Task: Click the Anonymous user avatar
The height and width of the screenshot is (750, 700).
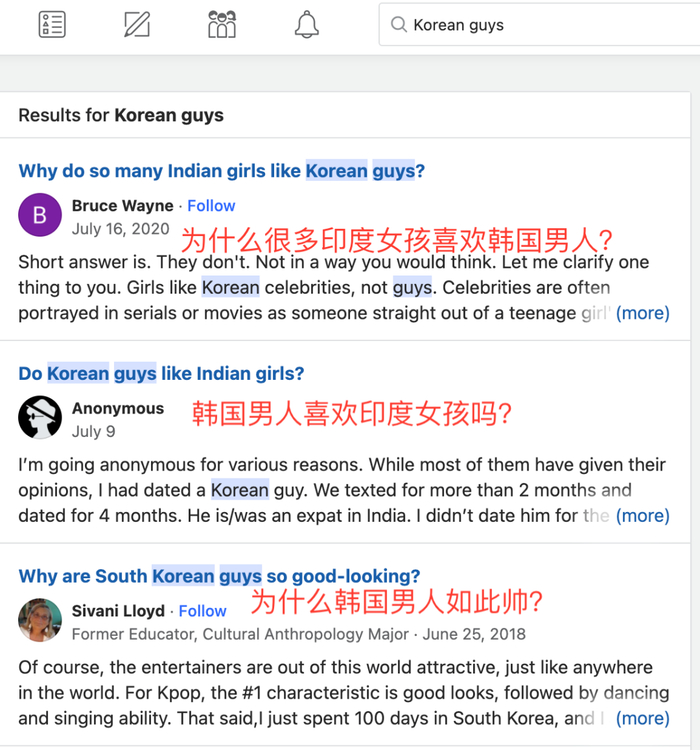Action: click(40, 417)
